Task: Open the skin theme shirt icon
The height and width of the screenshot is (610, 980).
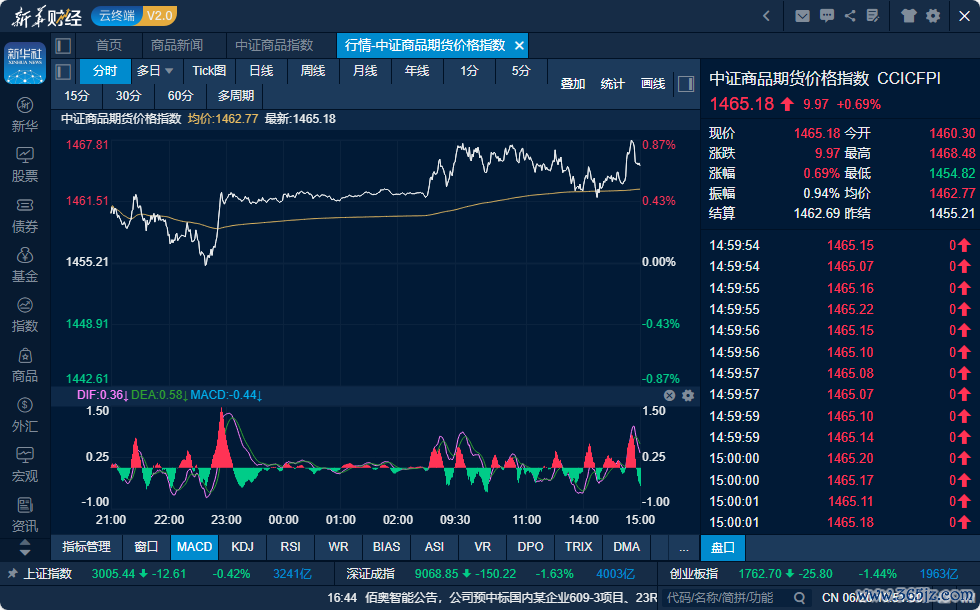Action: [909, 16]
